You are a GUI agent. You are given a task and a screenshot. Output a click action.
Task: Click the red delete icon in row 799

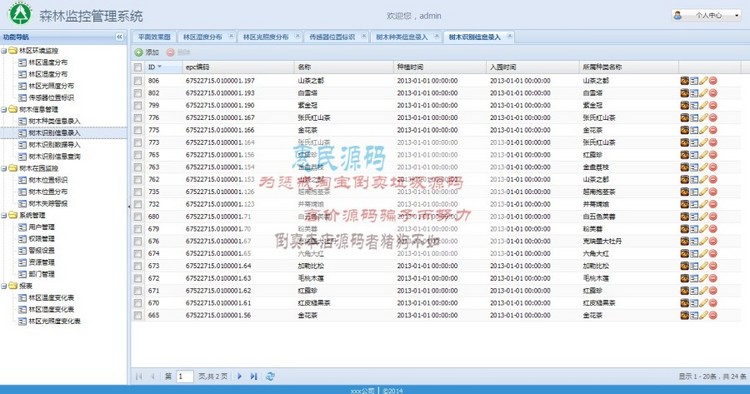click(713, 105)
